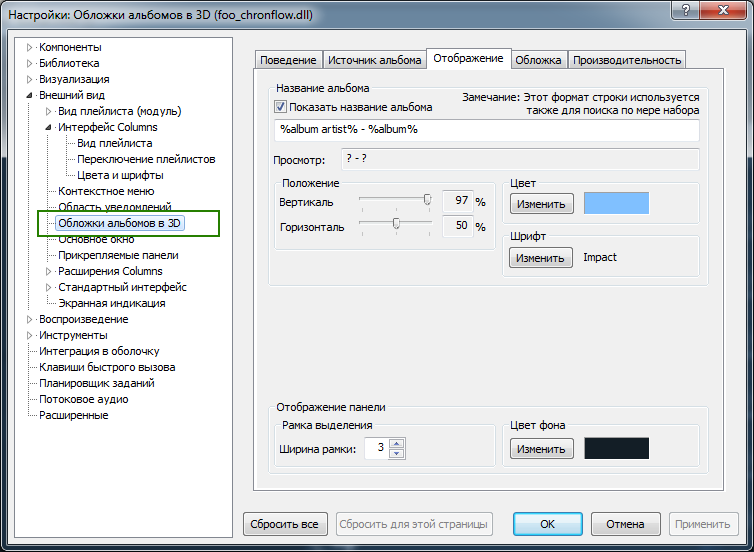Go to the Обложка tab

[539, 60]
